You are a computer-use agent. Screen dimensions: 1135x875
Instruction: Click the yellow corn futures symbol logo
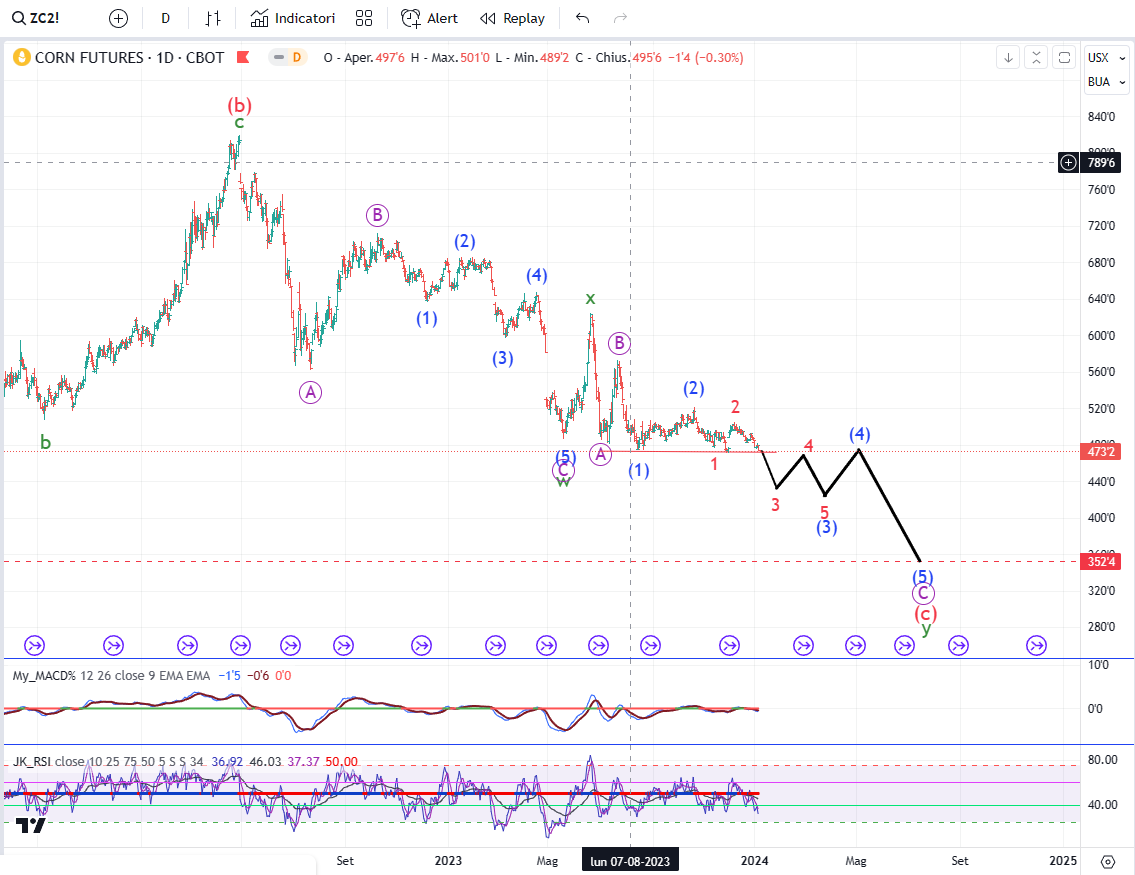pyautogui.click(x=22, y=57)
